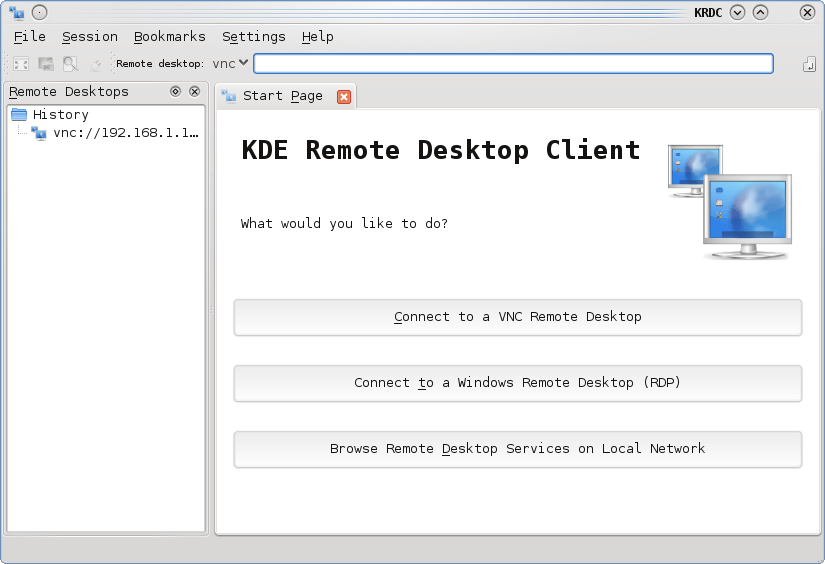The width and height of the screenshot is (825, 564).
Task: Close the Start Page tab
Action: 344,96
